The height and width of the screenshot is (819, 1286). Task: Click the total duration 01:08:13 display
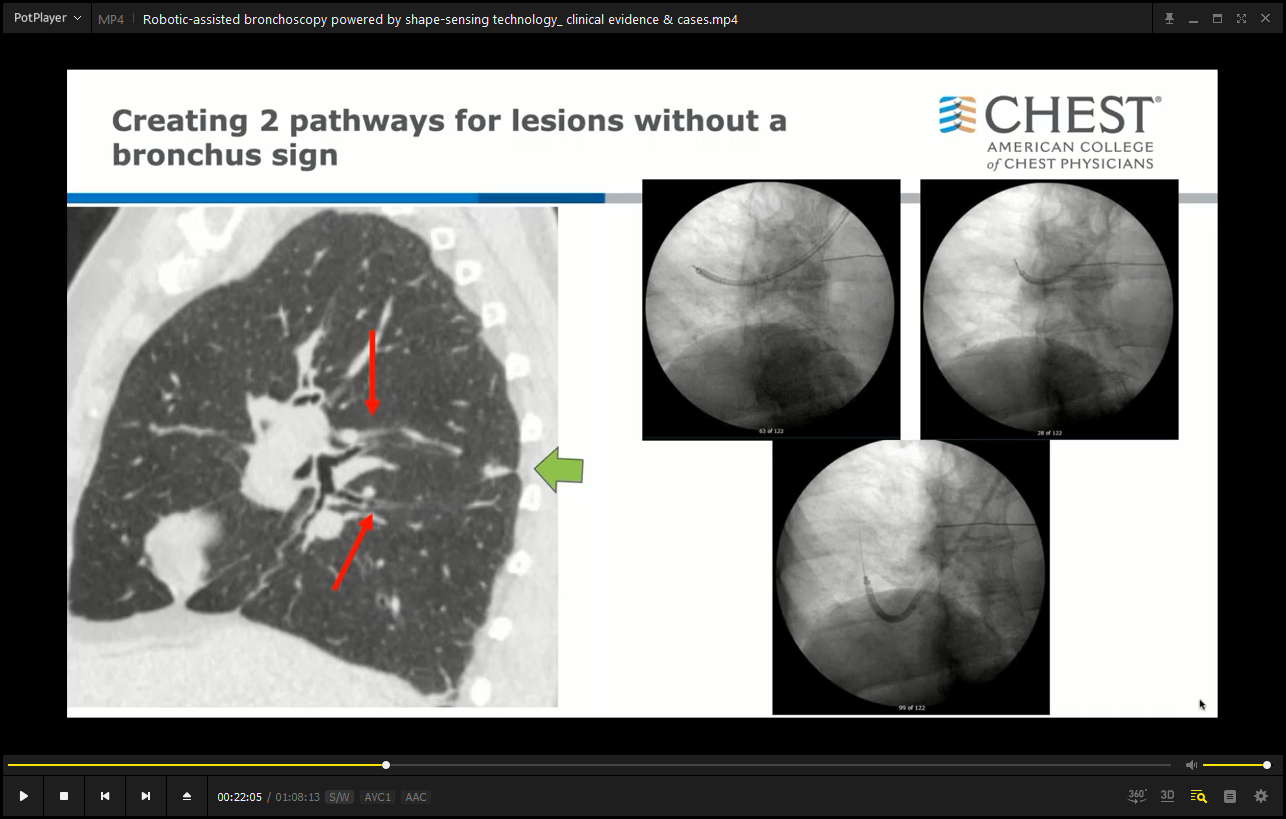(x=297, y=797)
